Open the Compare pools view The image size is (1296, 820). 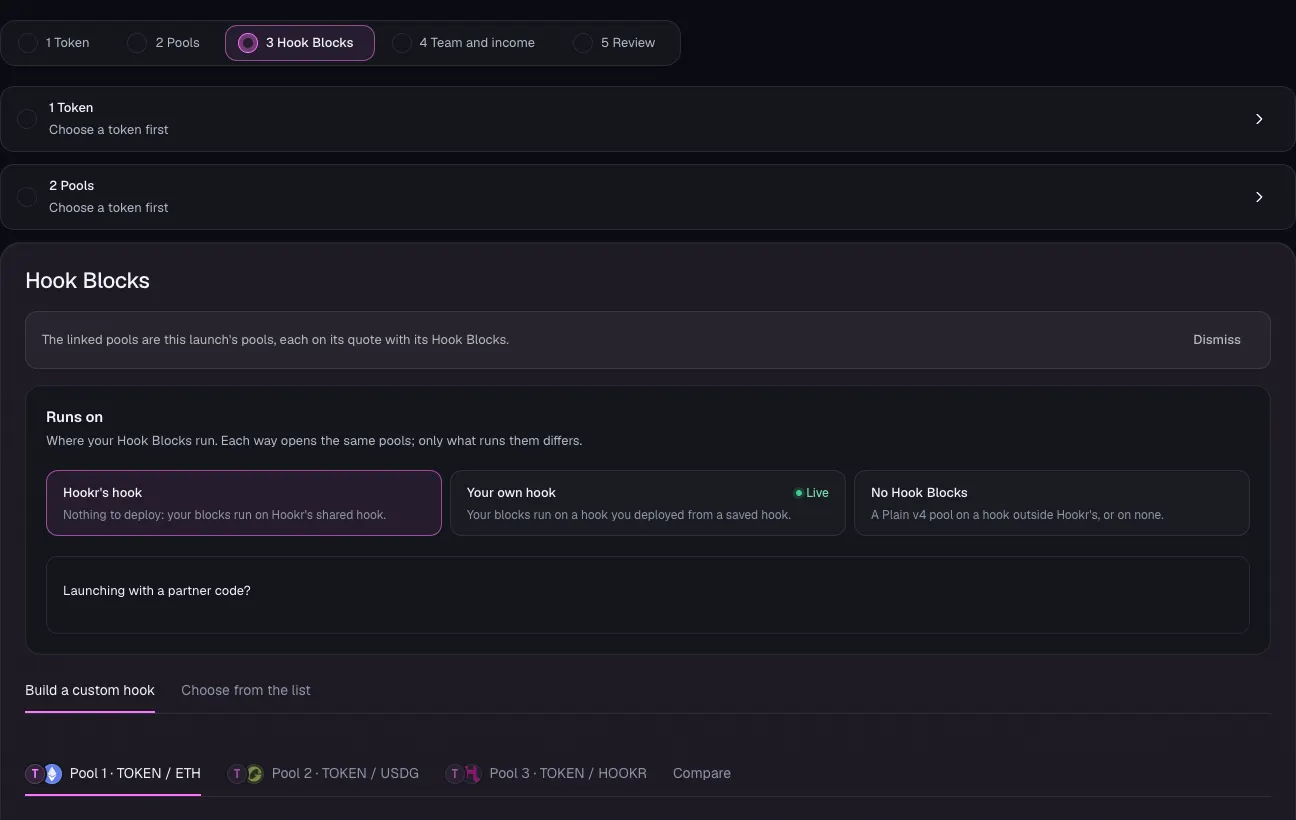[x=702, y=774]
